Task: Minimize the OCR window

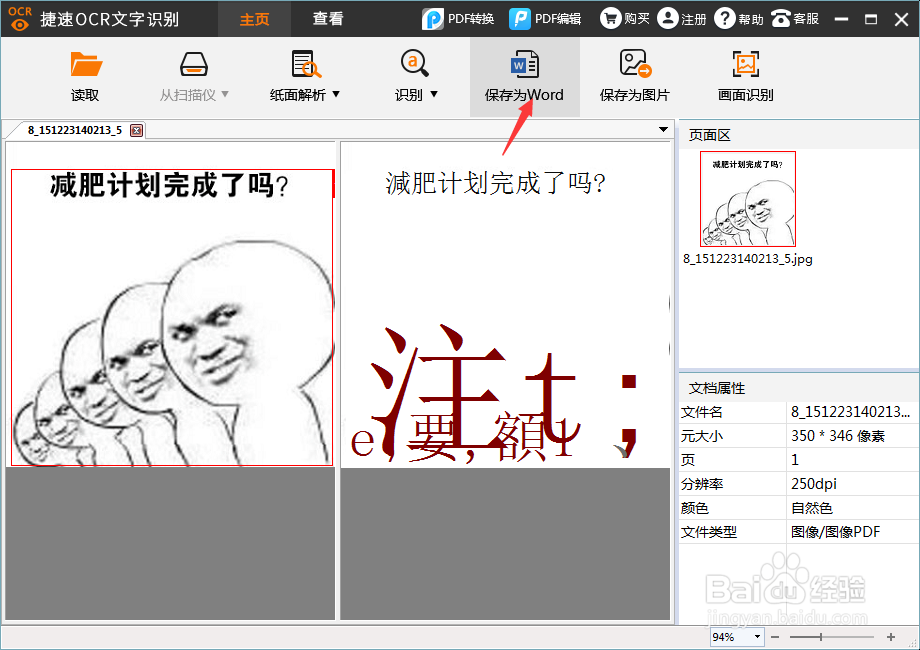Action: 841,19
